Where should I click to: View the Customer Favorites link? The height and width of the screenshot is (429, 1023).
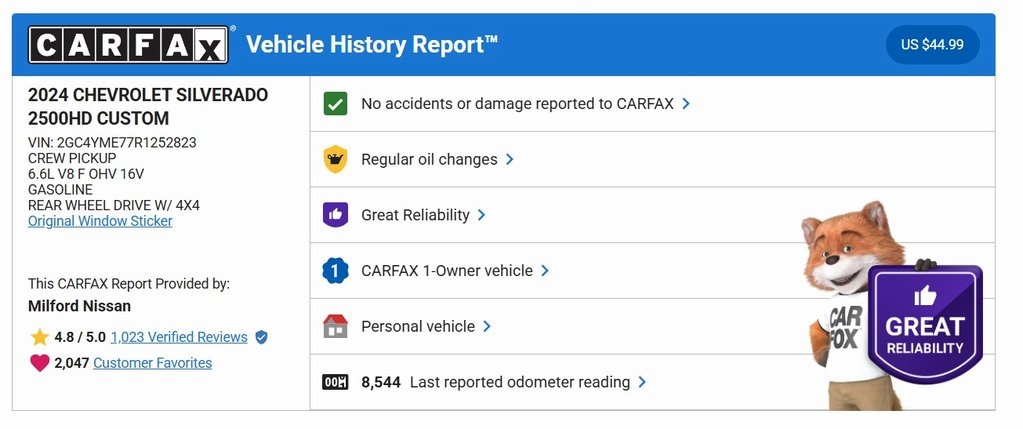click(152, 363)
